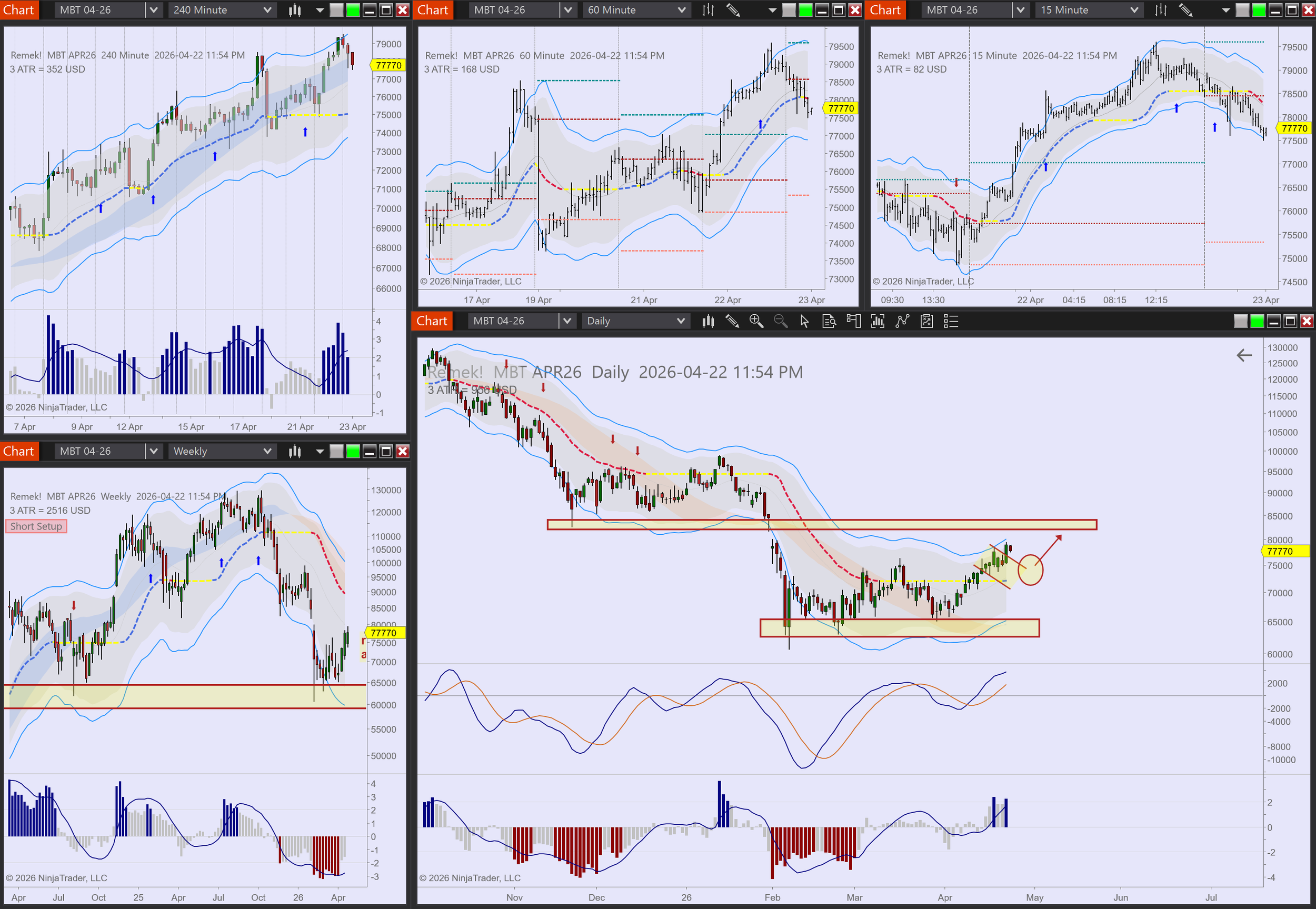Click back arrow on Daily chart
1316x909 pixels.
[x=1244, y=355]
